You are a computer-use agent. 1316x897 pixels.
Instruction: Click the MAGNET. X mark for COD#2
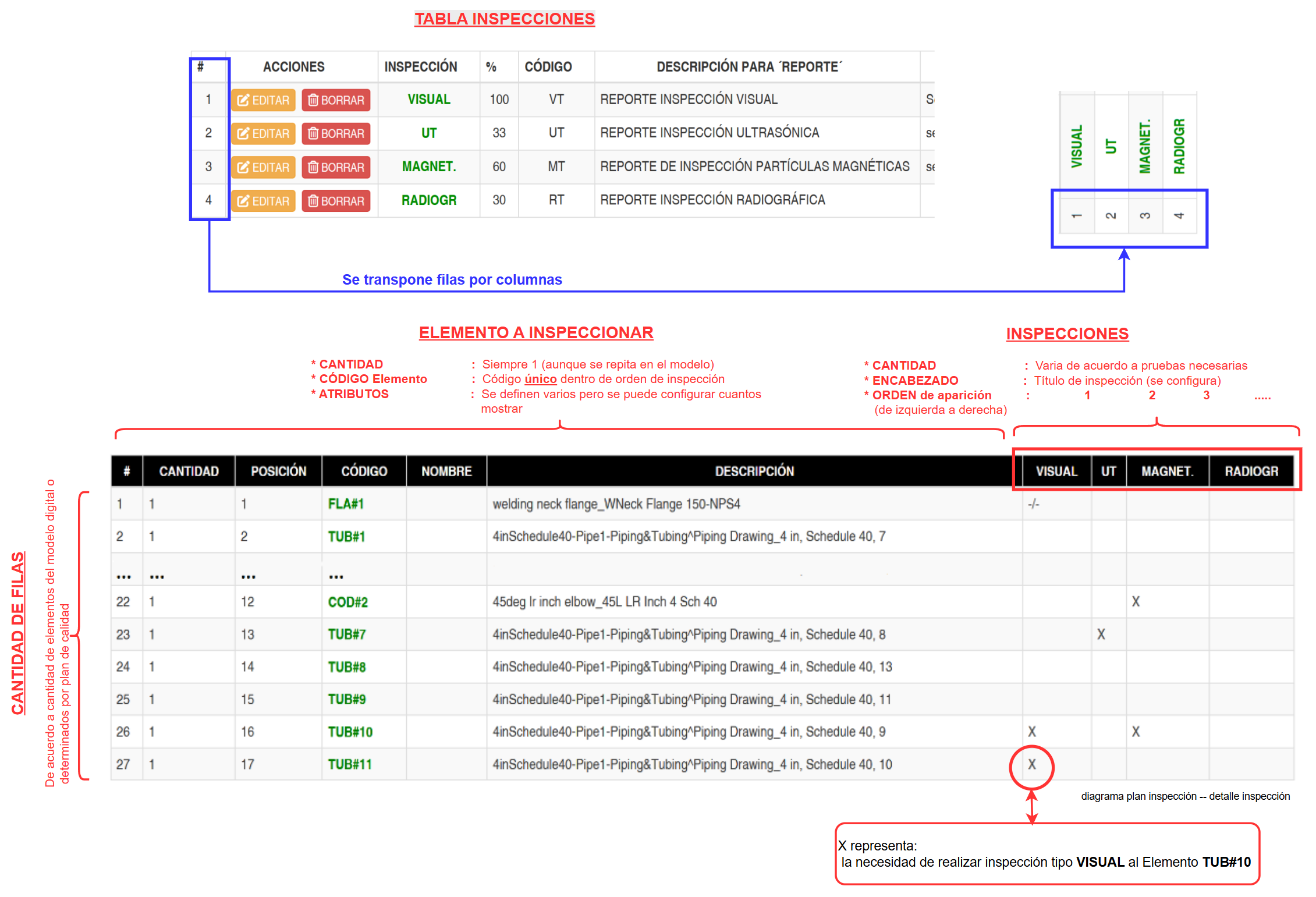1136,602
